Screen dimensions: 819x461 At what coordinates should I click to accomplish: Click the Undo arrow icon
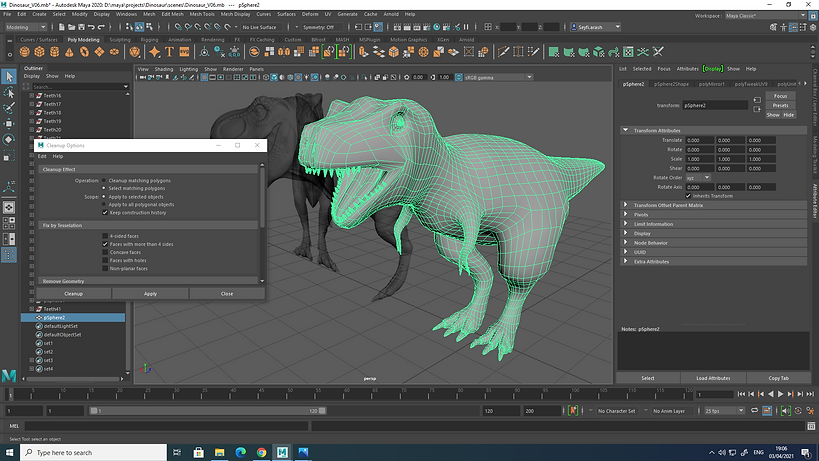pyautogui.click(x=91, y=27)
